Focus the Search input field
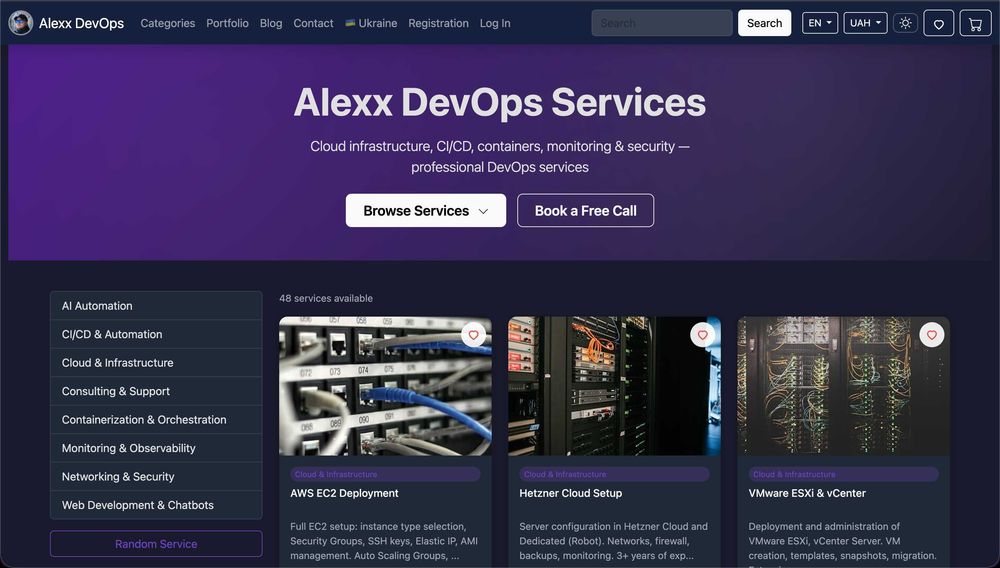1000x568 pixels. click(662, 23)
